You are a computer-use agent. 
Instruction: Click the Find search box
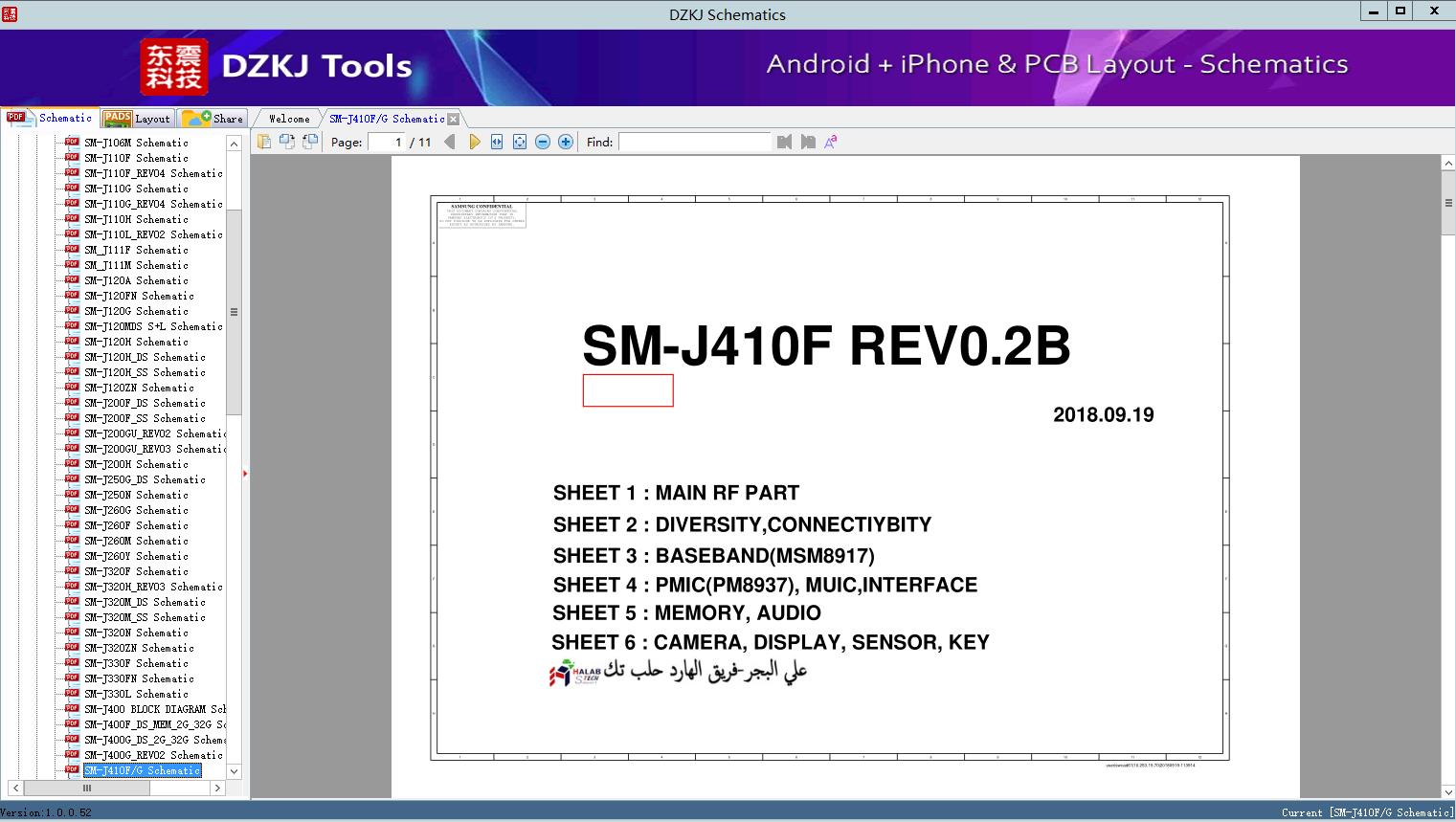[694, 142]
